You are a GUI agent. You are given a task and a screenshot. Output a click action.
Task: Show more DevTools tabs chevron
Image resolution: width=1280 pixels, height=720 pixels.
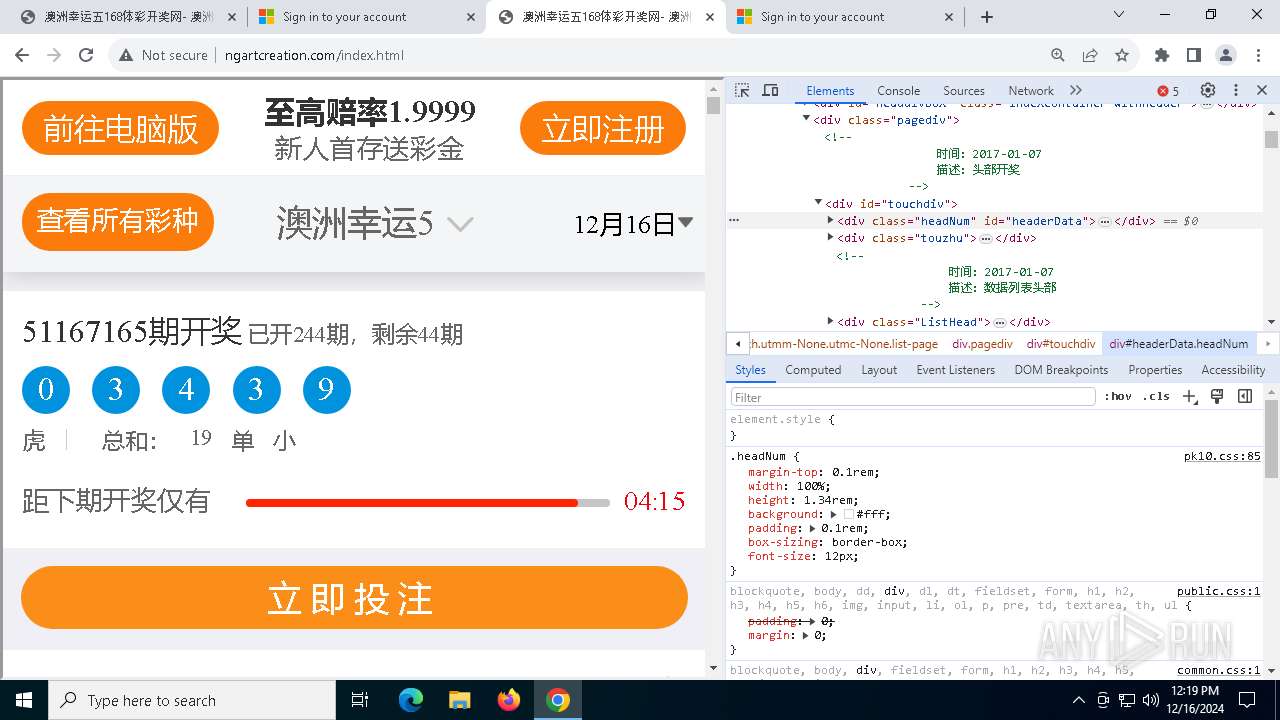1076,90
